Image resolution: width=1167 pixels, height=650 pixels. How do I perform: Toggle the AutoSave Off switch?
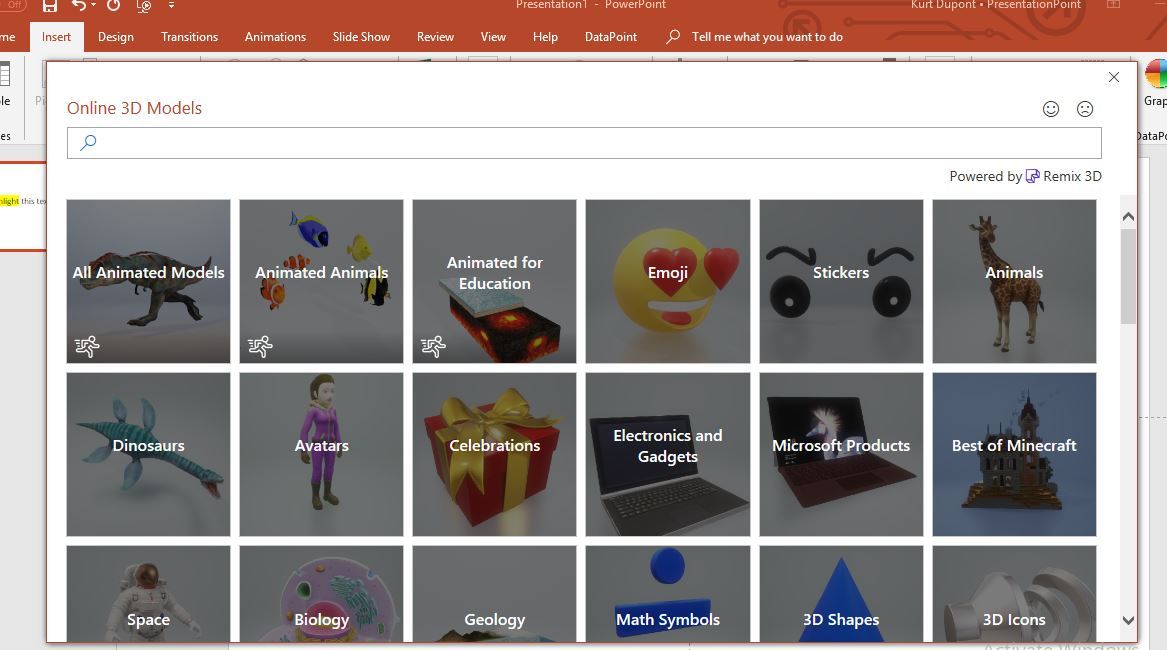coord(12,5)
